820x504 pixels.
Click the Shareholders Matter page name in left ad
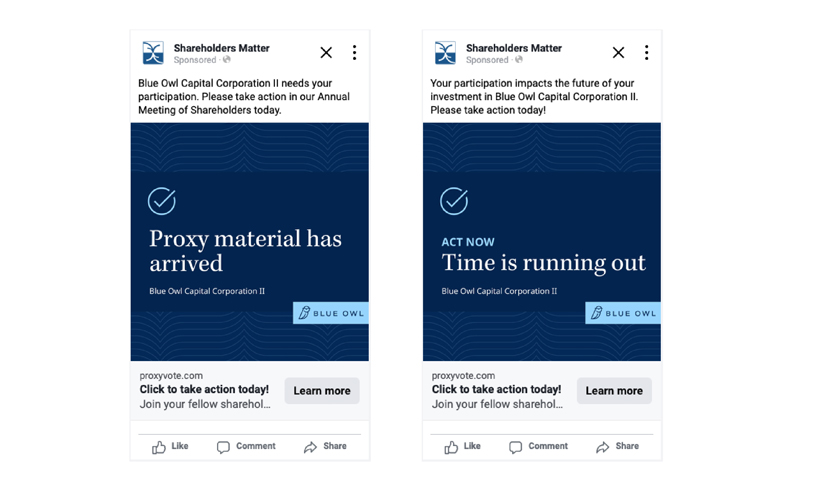tap(222, 48)
